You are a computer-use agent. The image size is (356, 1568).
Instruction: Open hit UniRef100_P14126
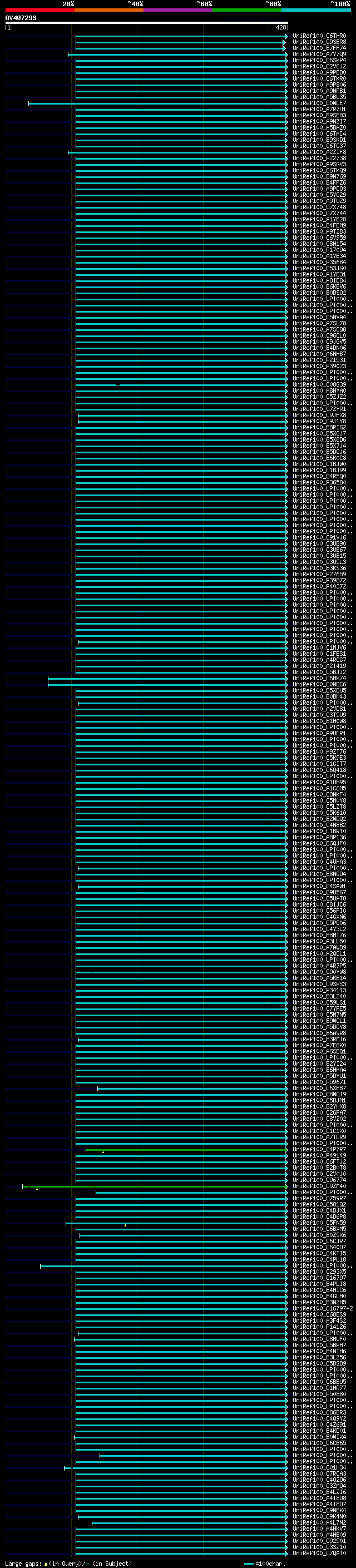click(319, 1328)
